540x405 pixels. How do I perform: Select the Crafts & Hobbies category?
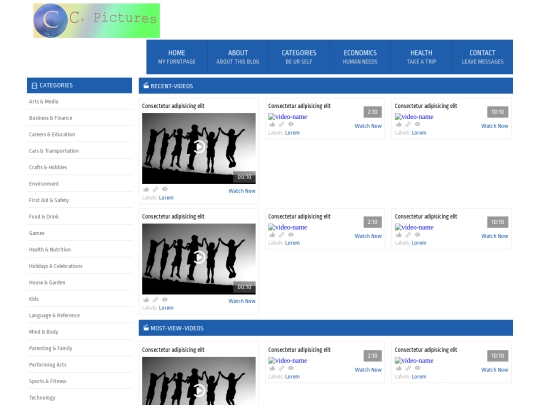[x=48, y=167]
